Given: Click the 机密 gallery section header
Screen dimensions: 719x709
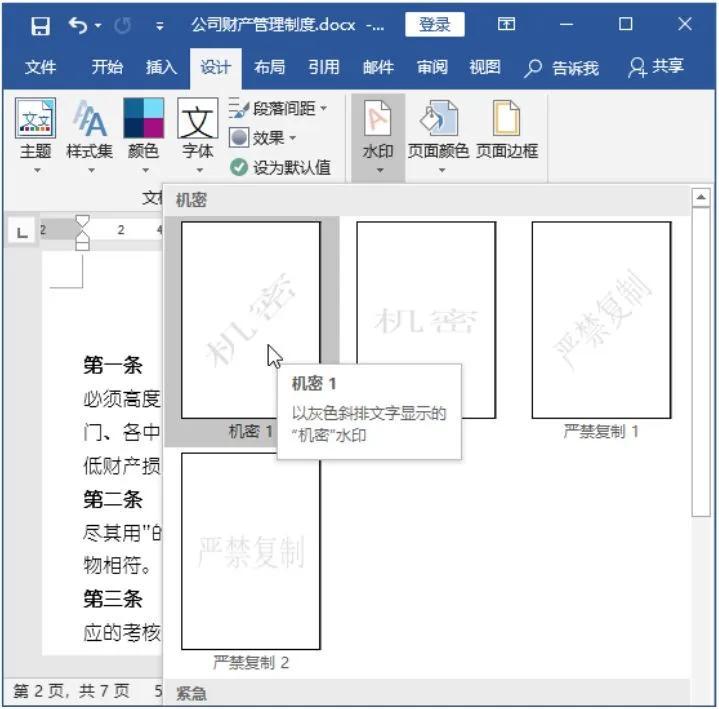Looking at the screenshot, I should pyautogui.click(x=191, y=200).
